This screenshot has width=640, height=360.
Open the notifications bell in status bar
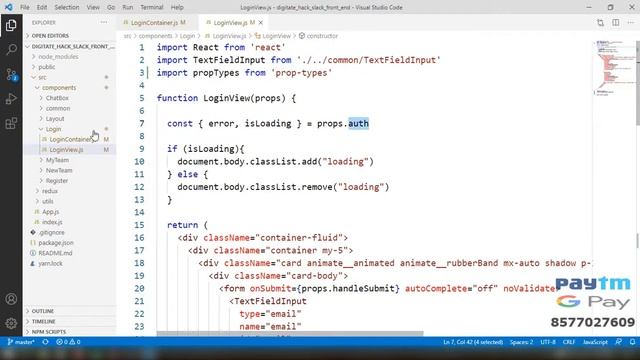[x=632, y=342]
